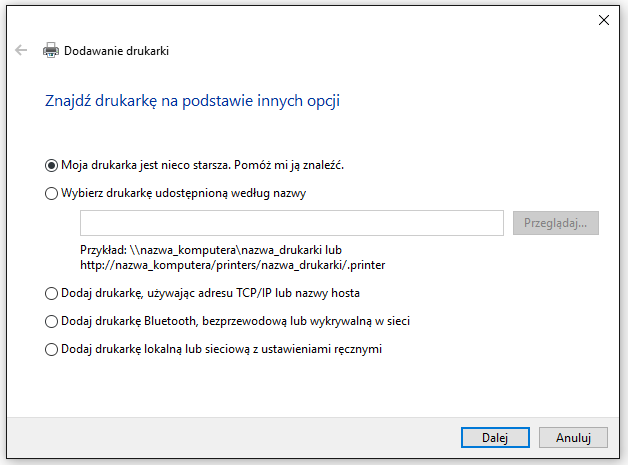
Task: Click label text 'bezprzewodową lub wykrywalną w sieci'
Action: (x=306, y=321)
